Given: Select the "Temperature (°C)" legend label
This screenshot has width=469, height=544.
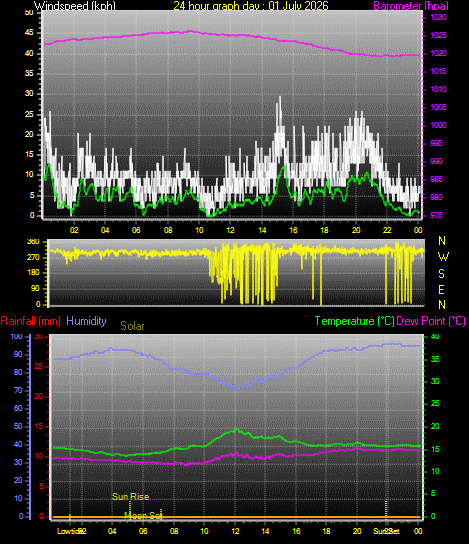Looking at the screenshot, I should pyautogui.click(x=355, y=321).
